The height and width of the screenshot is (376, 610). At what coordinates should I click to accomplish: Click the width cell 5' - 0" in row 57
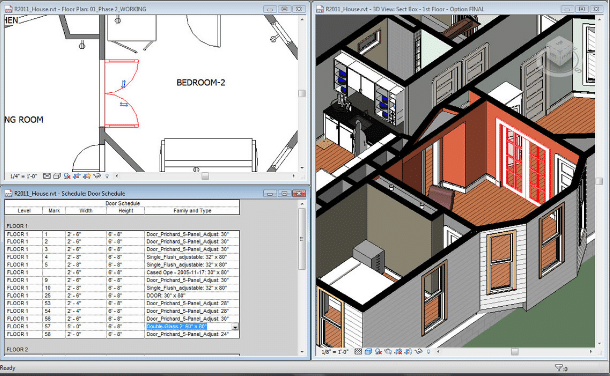pos(86,327)
